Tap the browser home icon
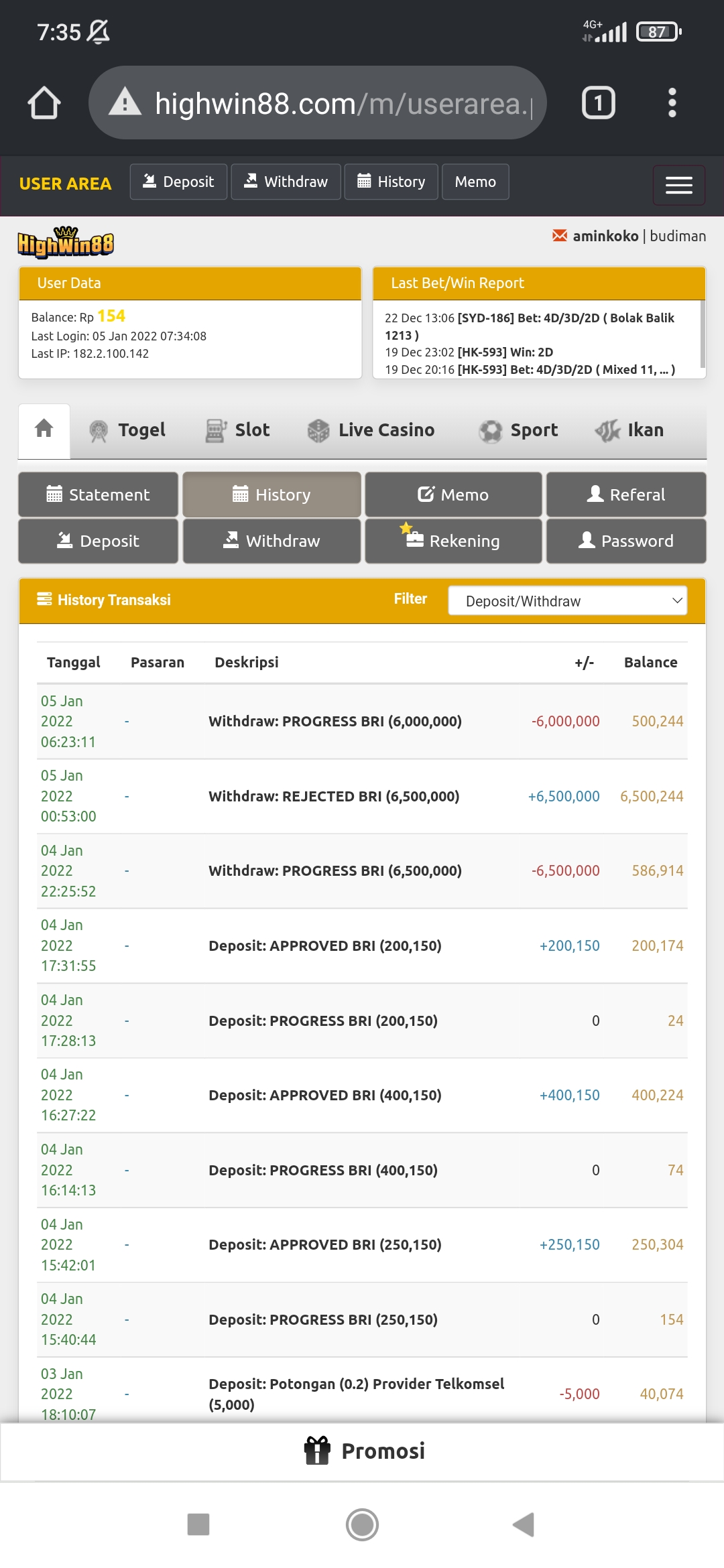Viewport: 724px width, 1568px height. 44,103
